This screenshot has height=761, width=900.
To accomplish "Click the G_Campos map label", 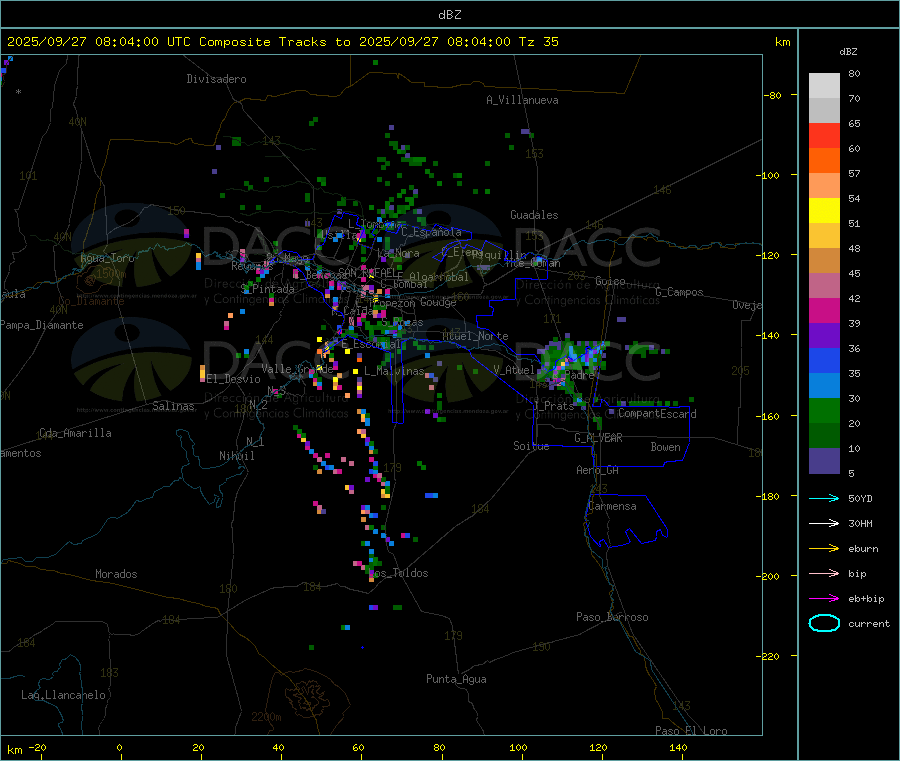I will (679, 292).
